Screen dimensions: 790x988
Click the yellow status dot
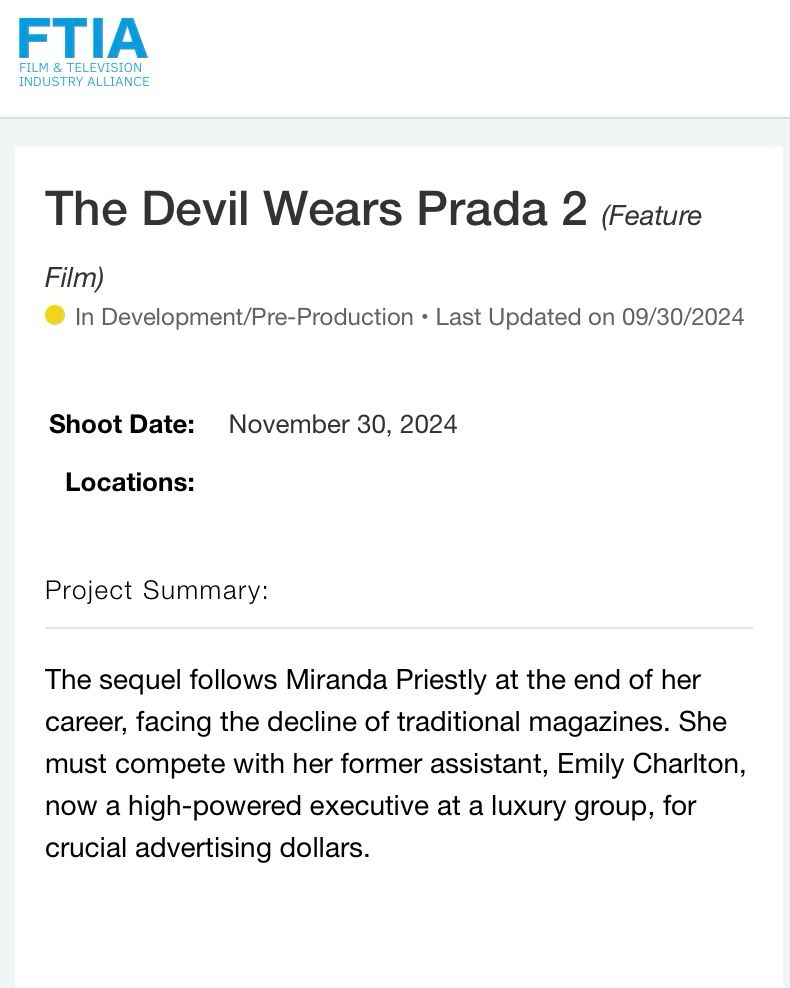(55, 315)
